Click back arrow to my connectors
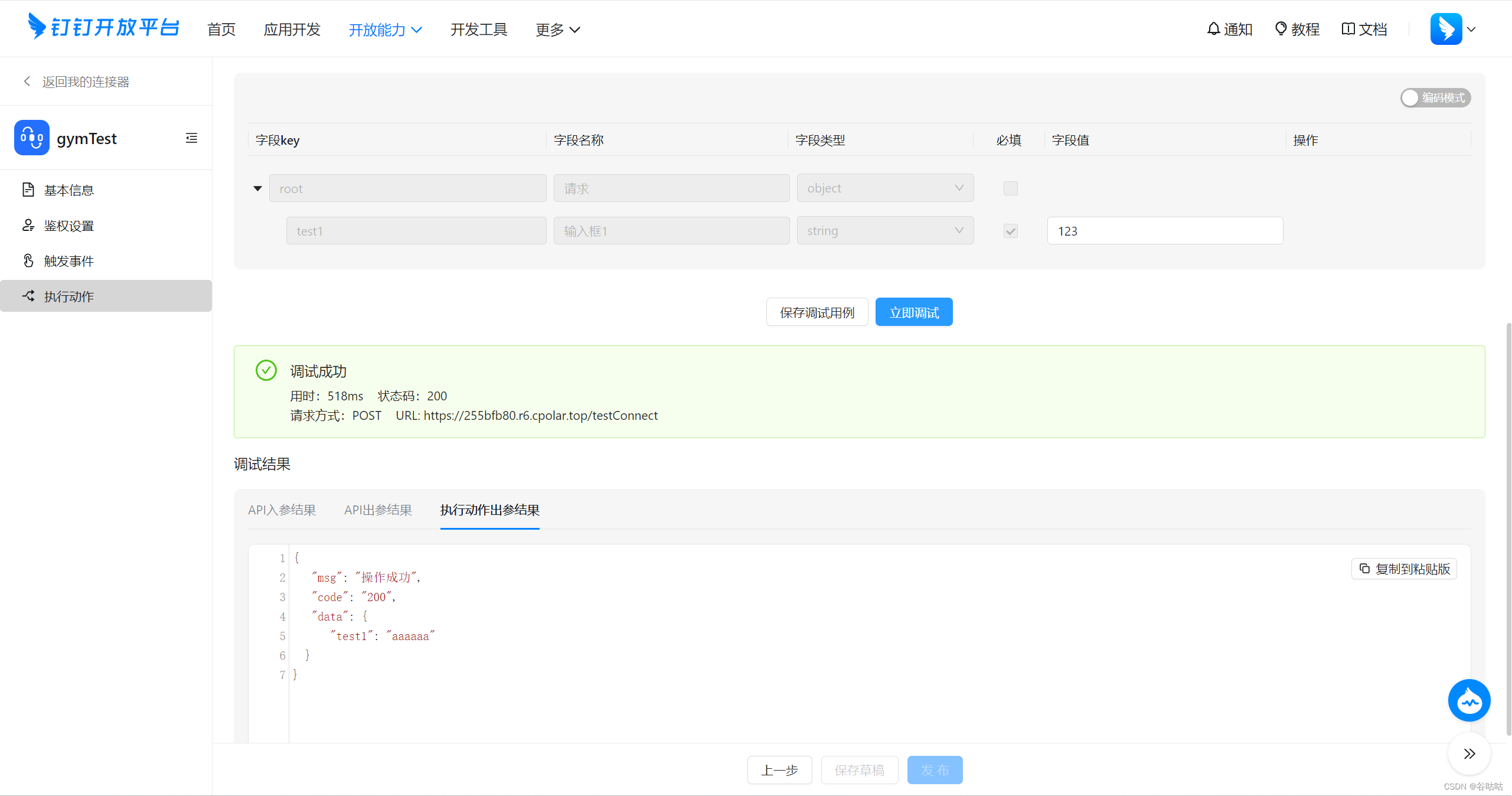 (27, 81)
